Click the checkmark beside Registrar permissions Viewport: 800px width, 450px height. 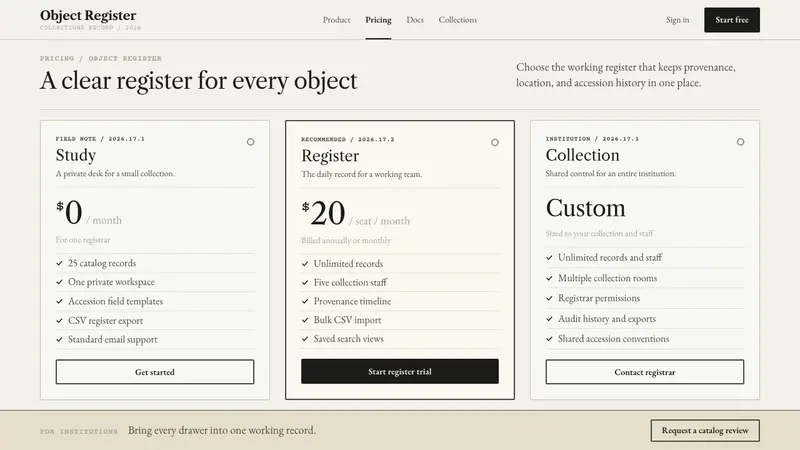549,298
